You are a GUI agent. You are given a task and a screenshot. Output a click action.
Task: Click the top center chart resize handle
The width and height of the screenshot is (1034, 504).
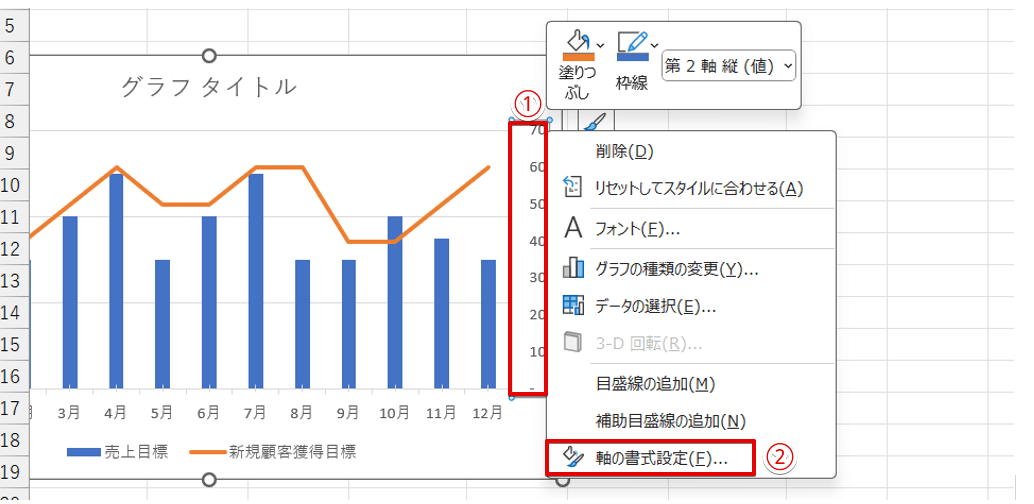click(x=209, y=56)
